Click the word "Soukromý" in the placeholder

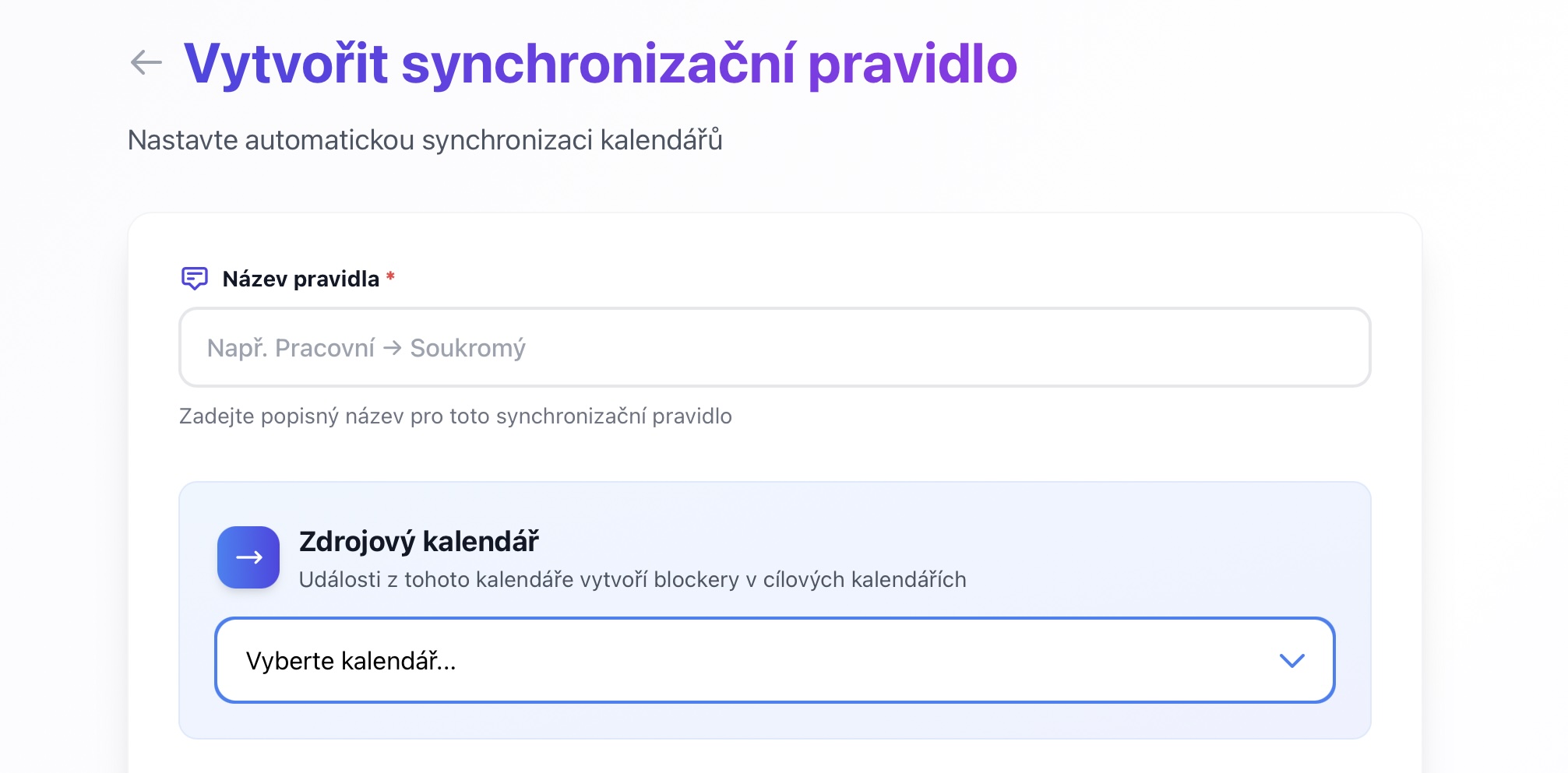tap(467, 348)
